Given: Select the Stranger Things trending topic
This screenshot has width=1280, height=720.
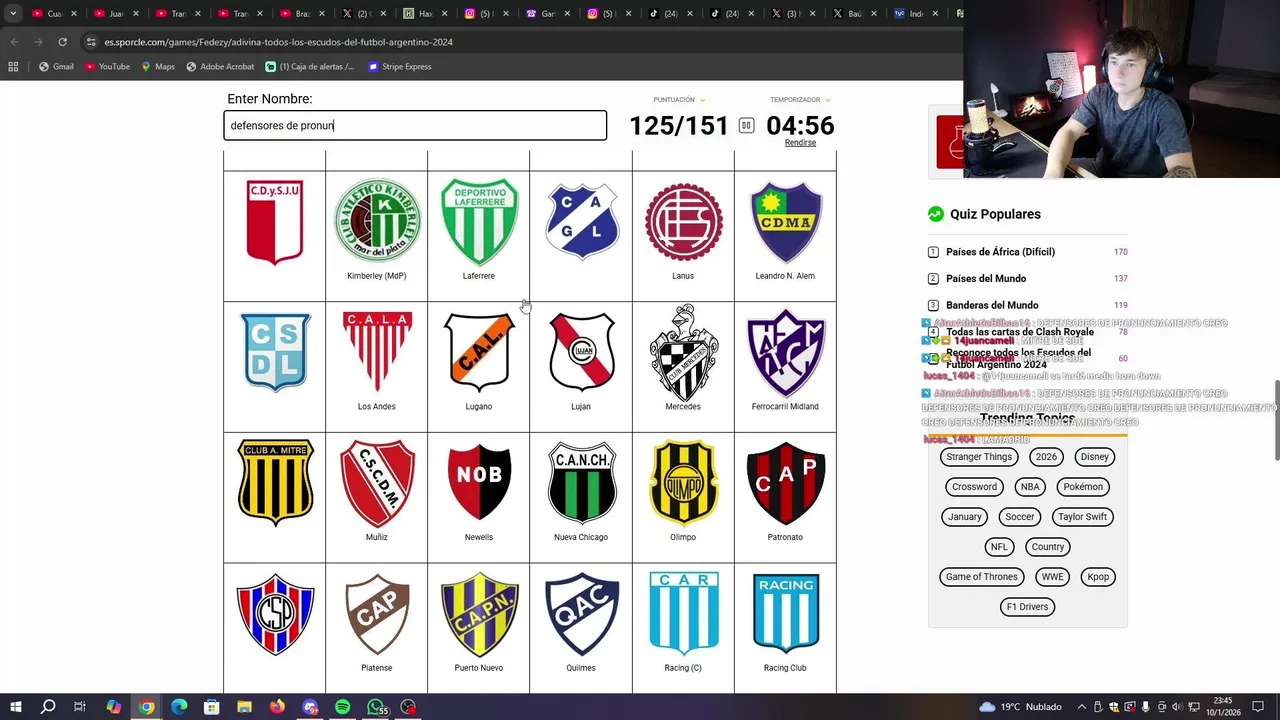Looking at the screenshot, I should [979, 457].
